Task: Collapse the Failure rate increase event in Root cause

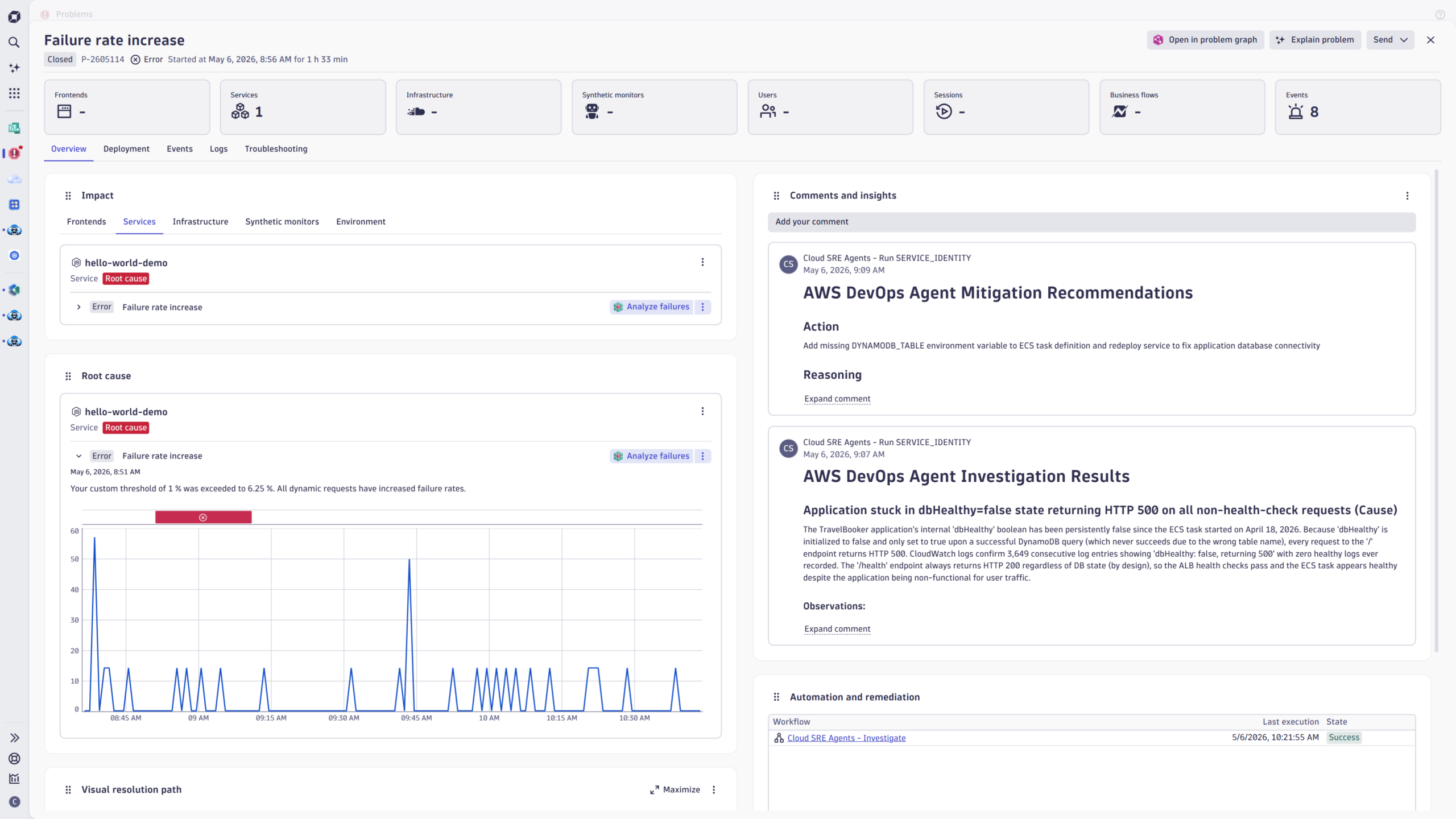Action: coord(78,456)
